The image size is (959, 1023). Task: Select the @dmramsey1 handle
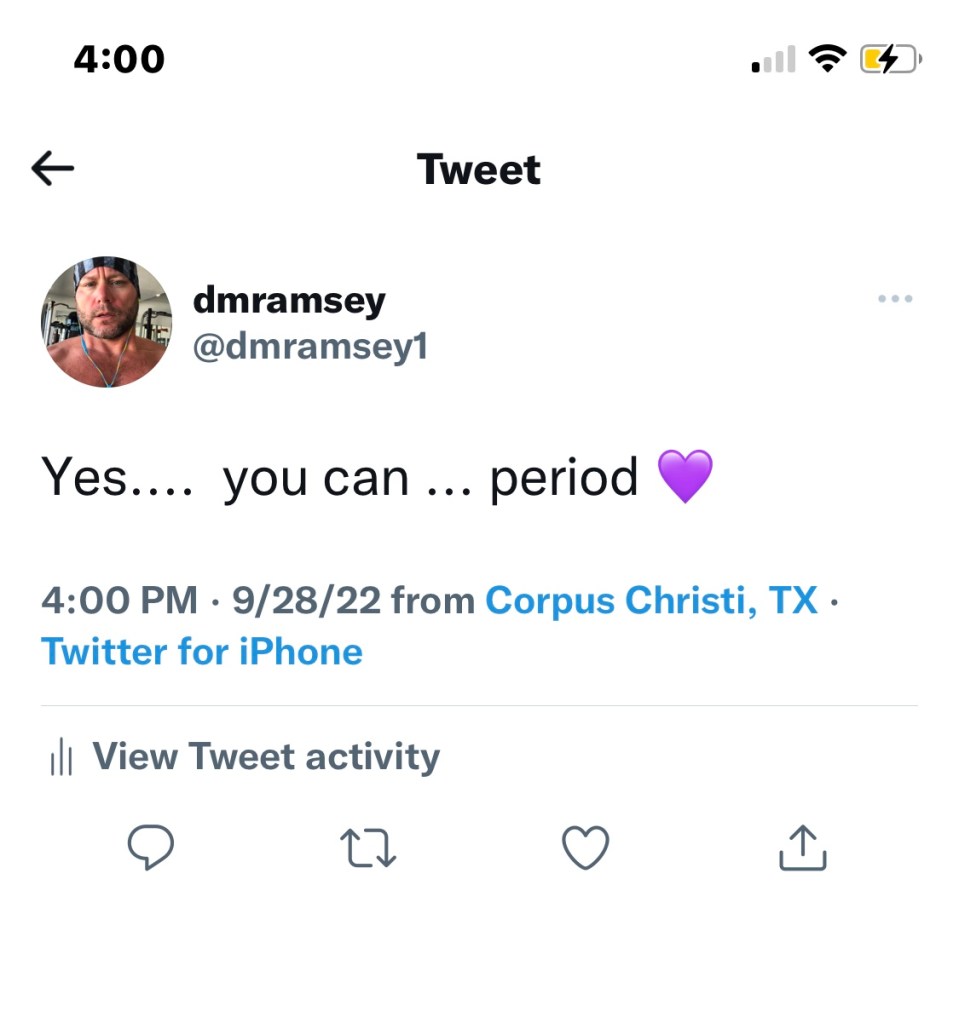[309, 347]
